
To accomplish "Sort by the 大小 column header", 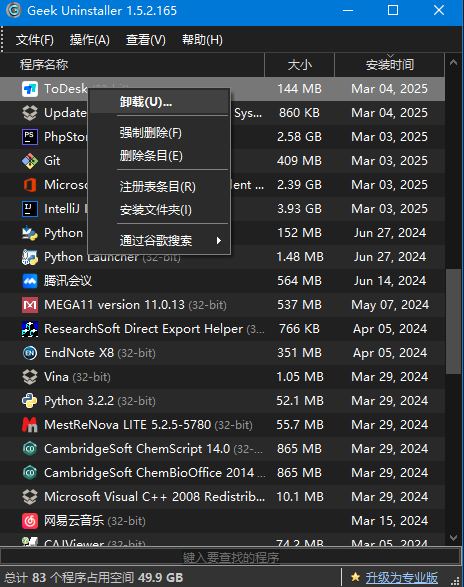I will point(300,65).
